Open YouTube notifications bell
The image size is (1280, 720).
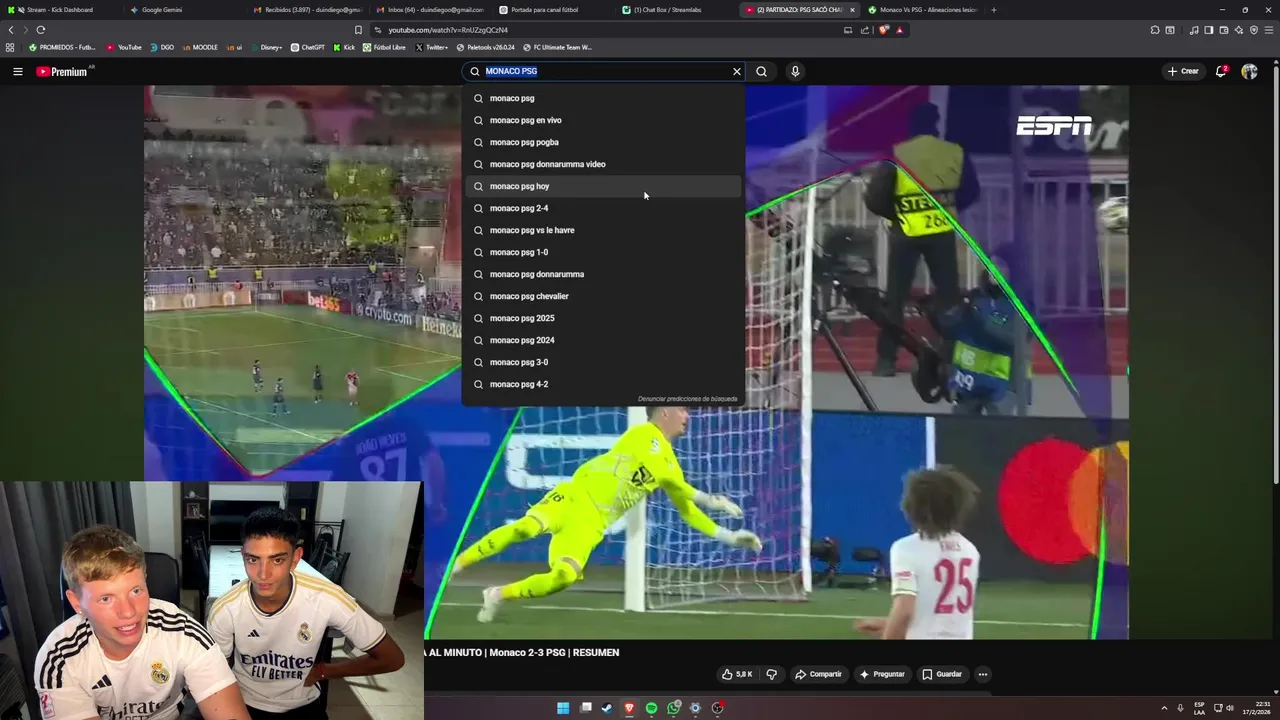point(1221,71)
